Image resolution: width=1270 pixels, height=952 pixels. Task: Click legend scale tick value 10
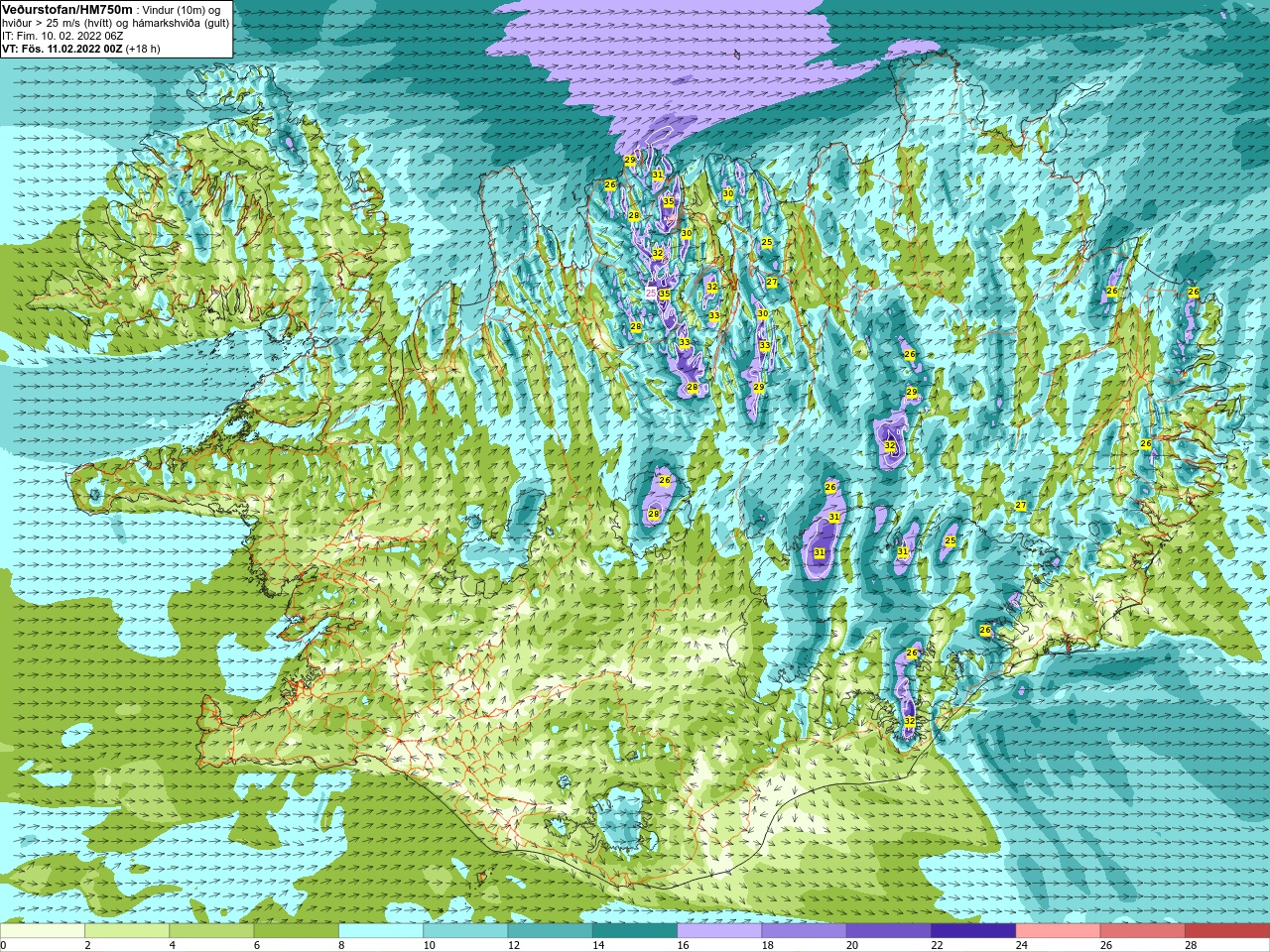(429, 946)
